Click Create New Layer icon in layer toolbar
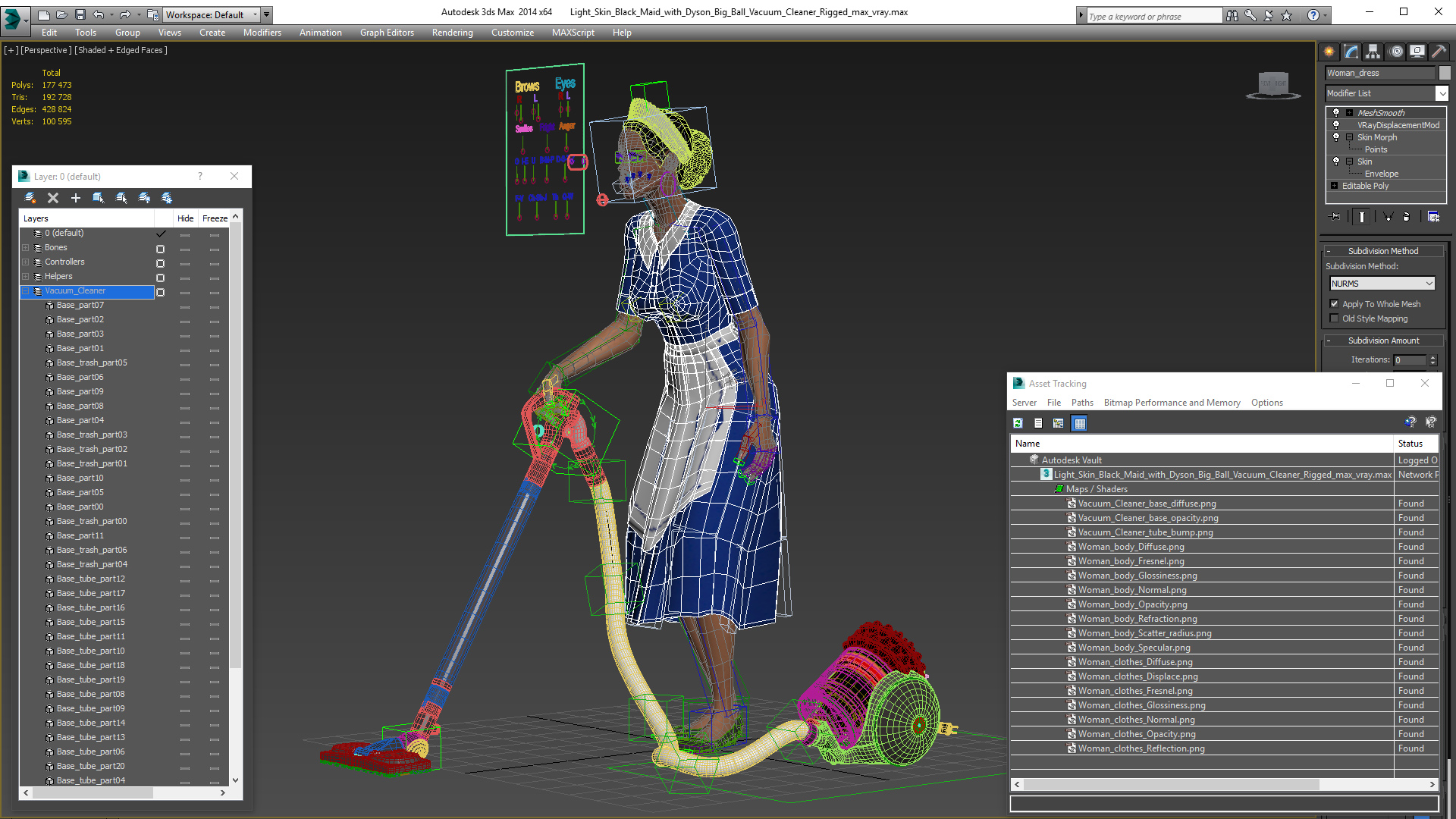 pos(30,198)
